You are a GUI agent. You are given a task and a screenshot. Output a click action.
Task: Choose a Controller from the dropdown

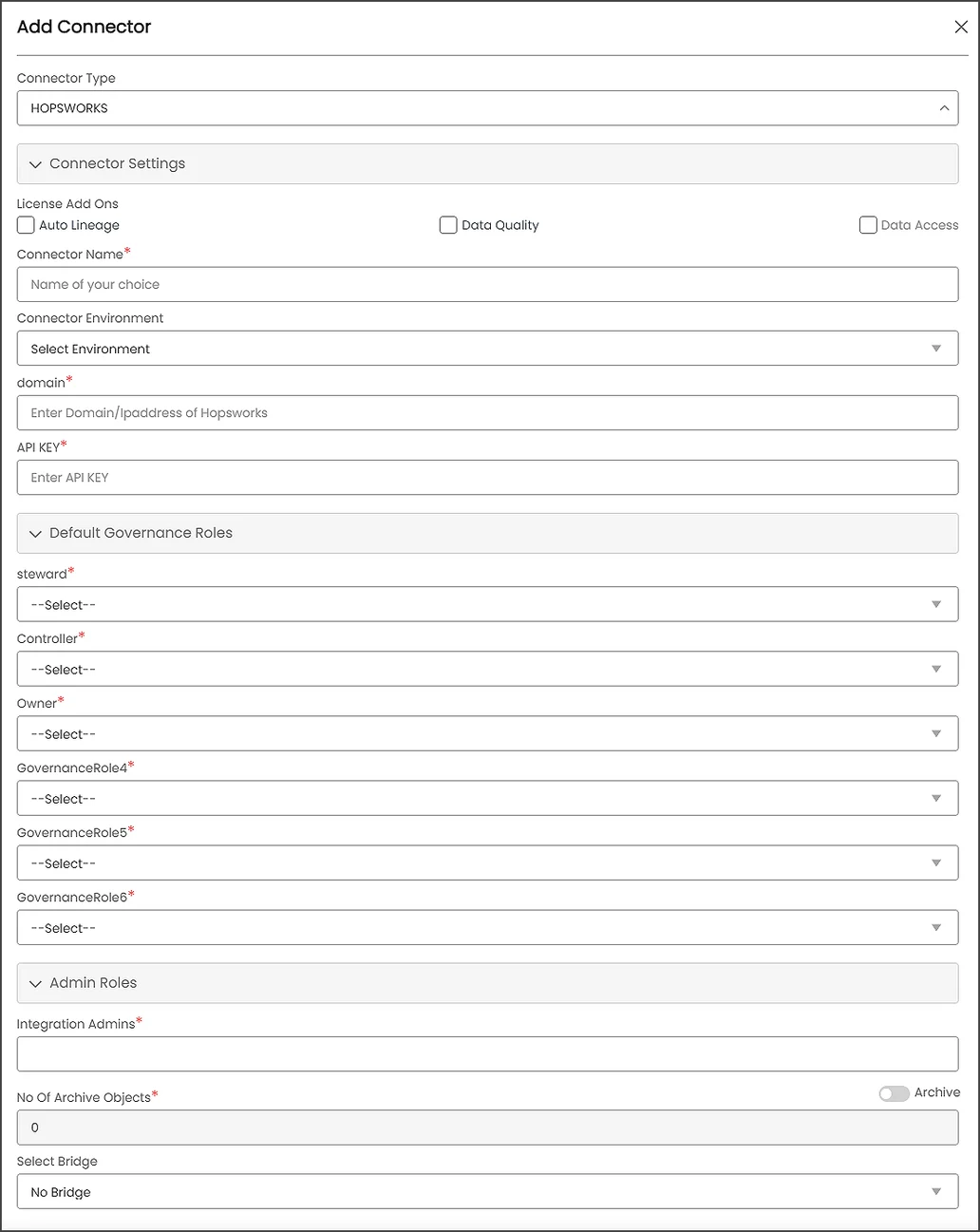pos(487,670)
